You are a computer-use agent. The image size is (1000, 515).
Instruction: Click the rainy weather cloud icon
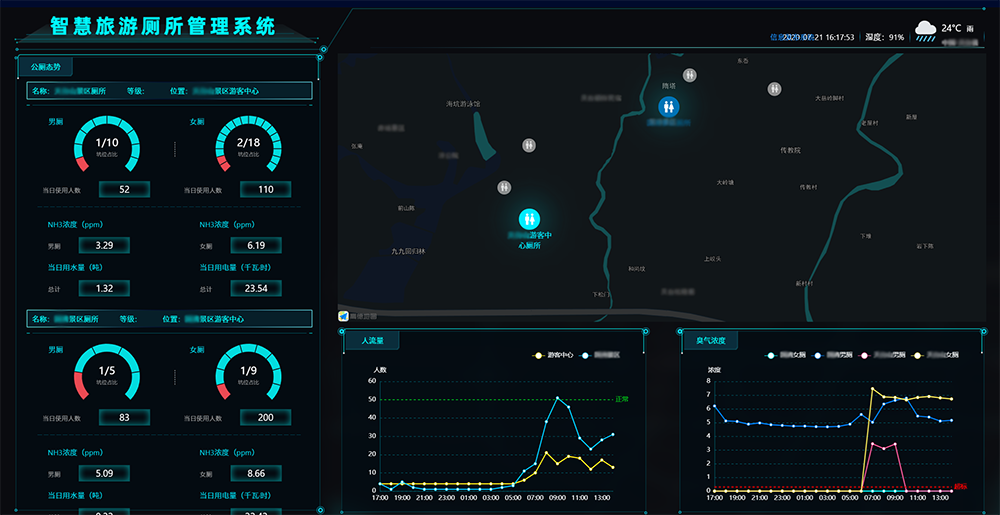click(x=925, y=30)
